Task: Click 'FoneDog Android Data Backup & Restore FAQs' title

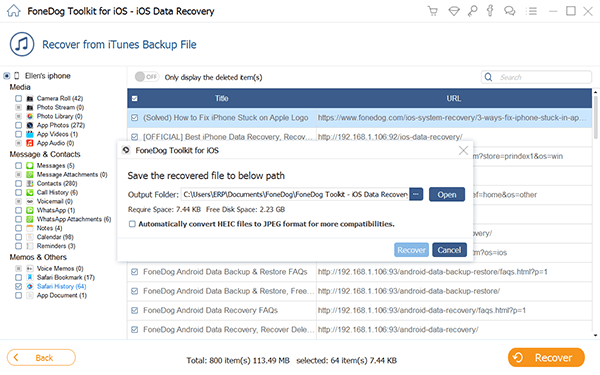Action: [225, 272]
